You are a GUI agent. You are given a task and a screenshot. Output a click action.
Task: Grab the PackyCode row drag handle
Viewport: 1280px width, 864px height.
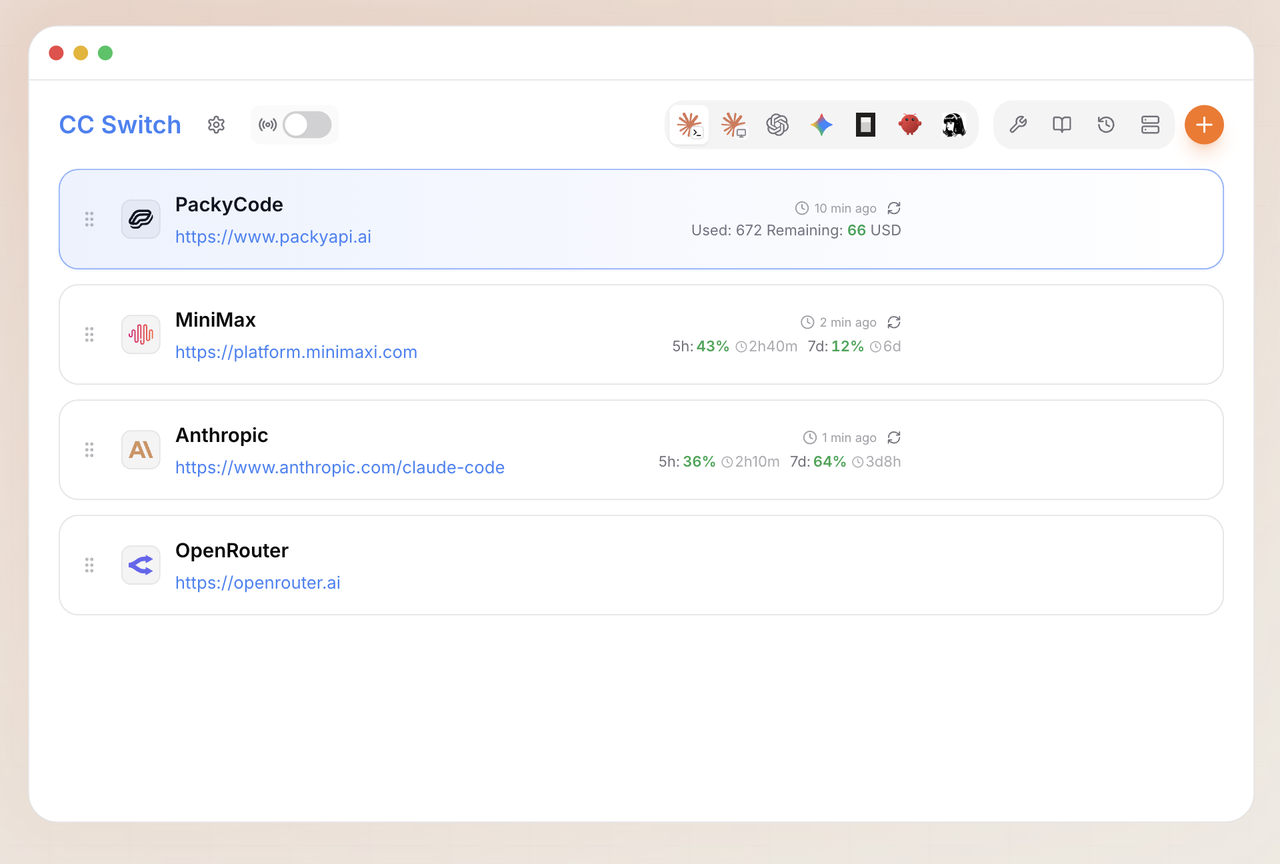point(89,219)
